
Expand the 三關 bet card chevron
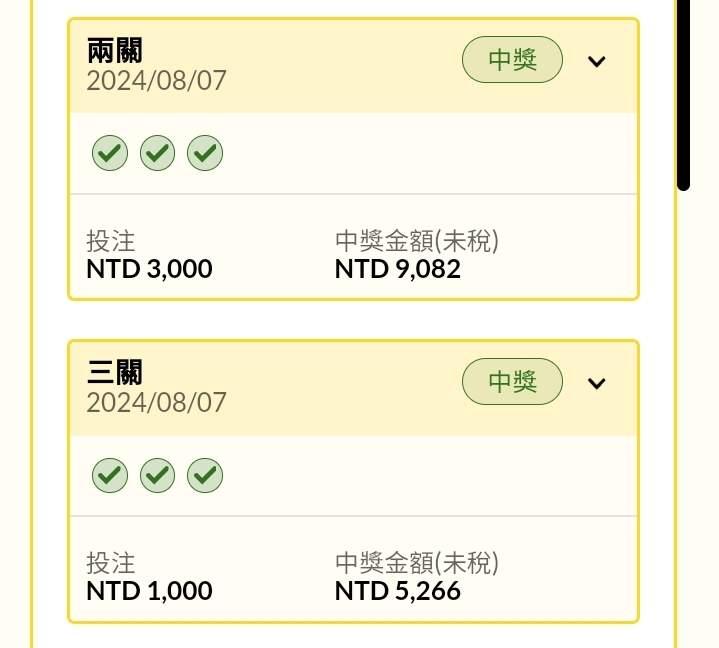597,383
